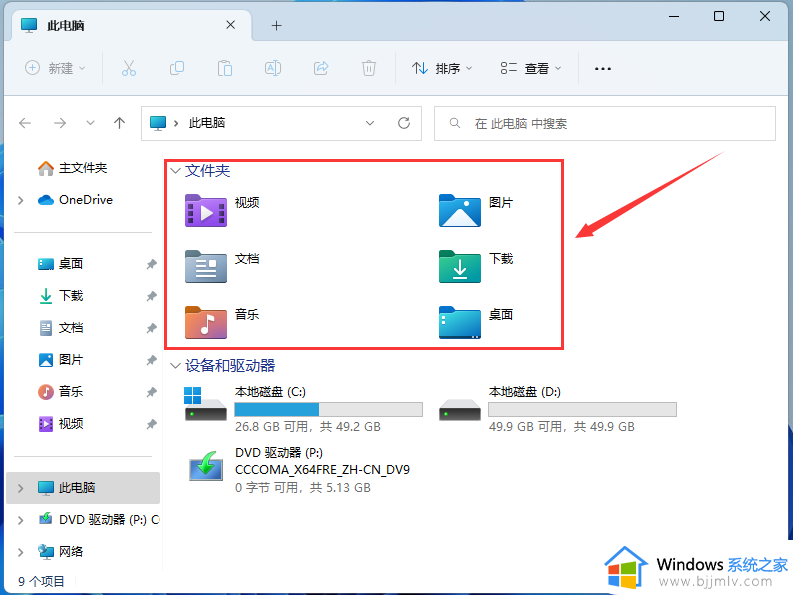Viewport: 793px width, 595px height.
Task: Click the pin icon beside sidebar 音乐
Action: tap(151, 392)
